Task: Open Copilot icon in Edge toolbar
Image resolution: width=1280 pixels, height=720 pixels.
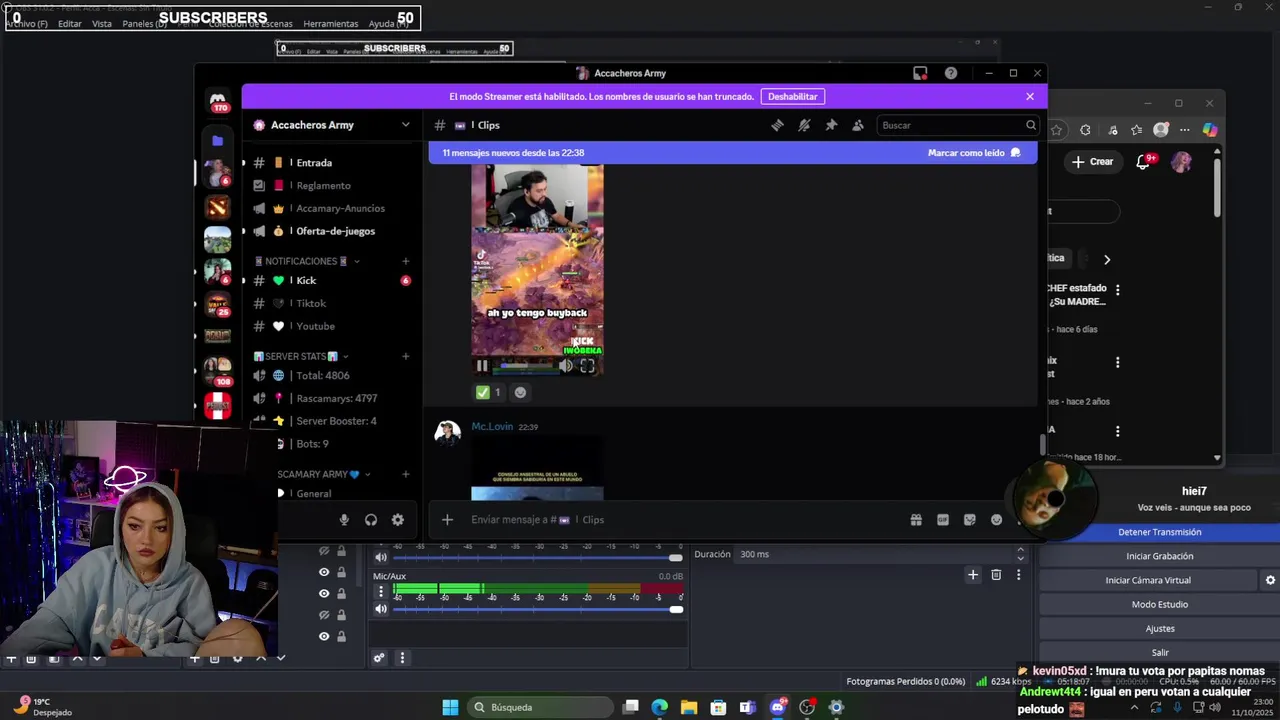Action: [1210, 130]
